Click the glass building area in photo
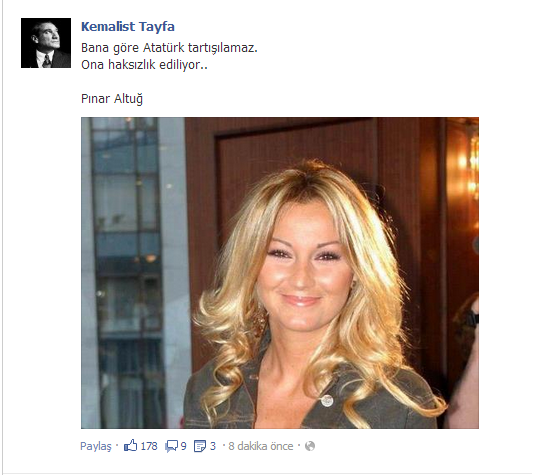The image size is (542, 475). 128,270
